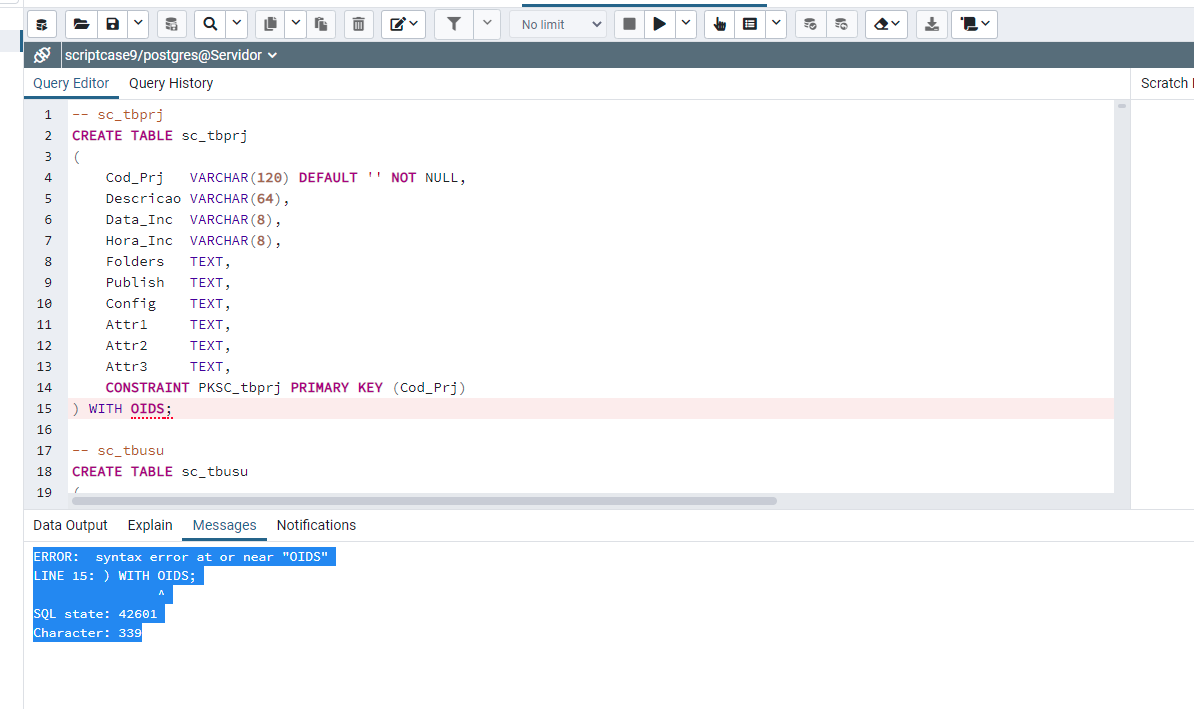Switch to the Query History tab

[x=171, y=83]
